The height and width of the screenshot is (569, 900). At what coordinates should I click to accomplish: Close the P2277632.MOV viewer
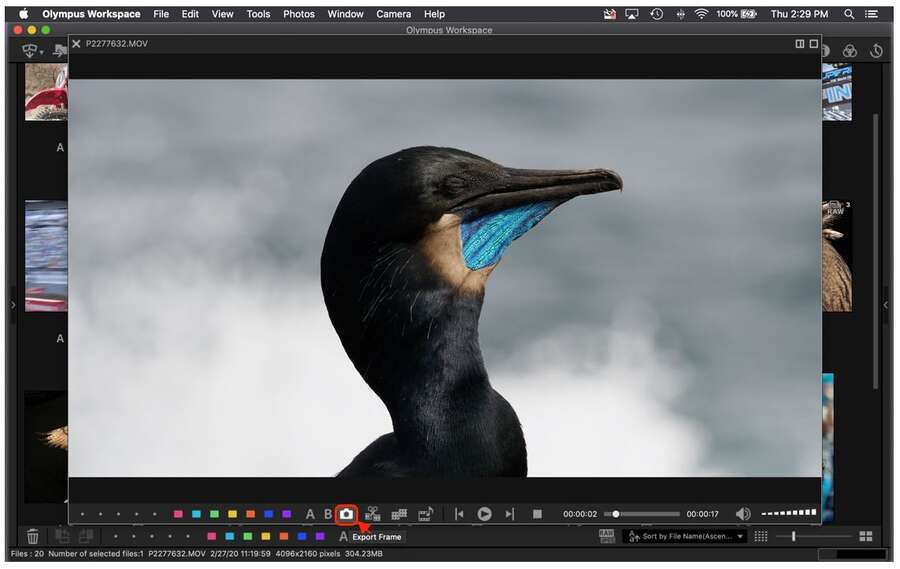[x=76, y=44]
